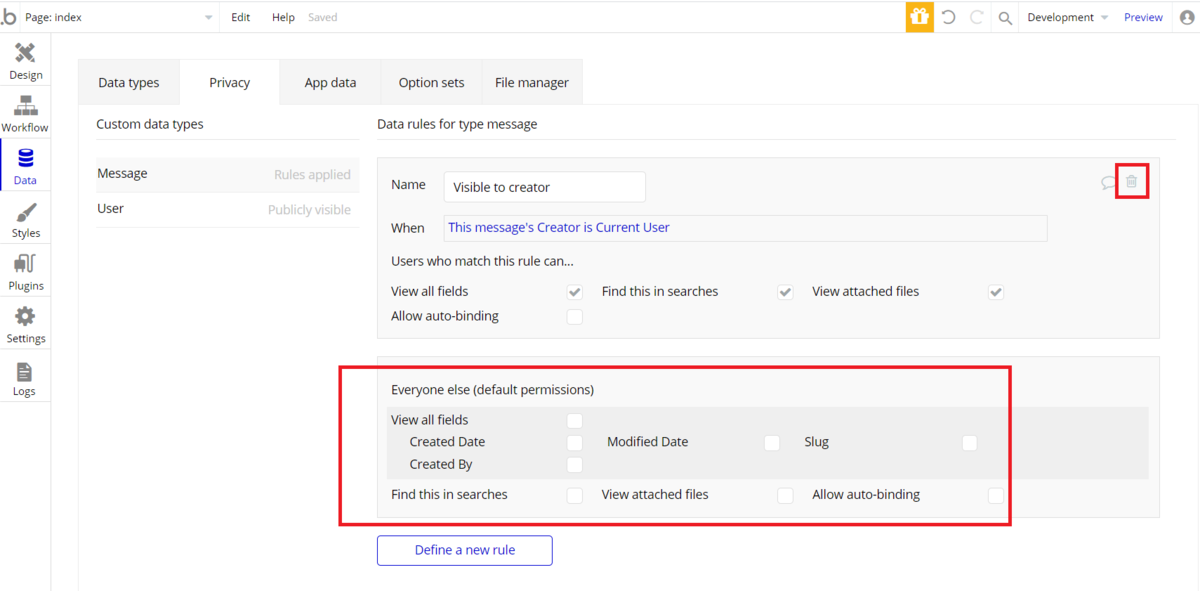The width and height of the screenshot is (1200, 591).
Task: Open the user account avatar menu
Action: [x=1185, y=17]
